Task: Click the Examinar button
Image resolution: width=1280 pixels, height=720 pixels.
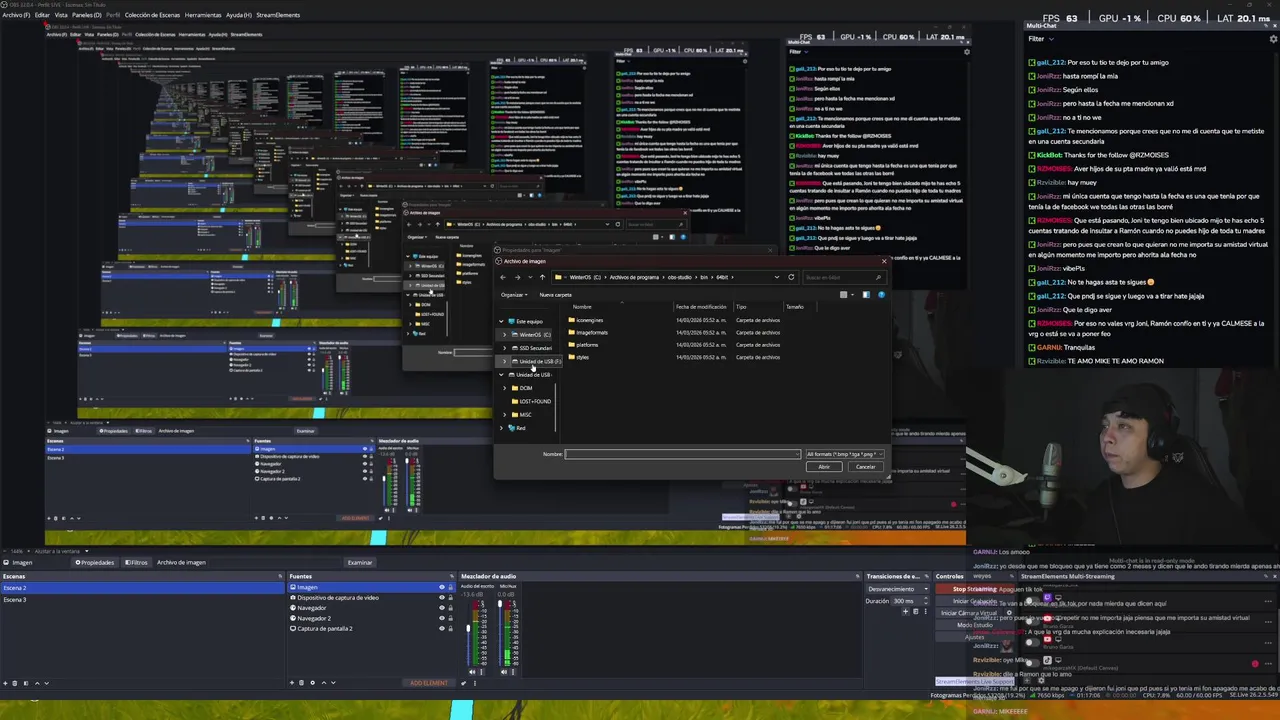Action: click(360, 562)
